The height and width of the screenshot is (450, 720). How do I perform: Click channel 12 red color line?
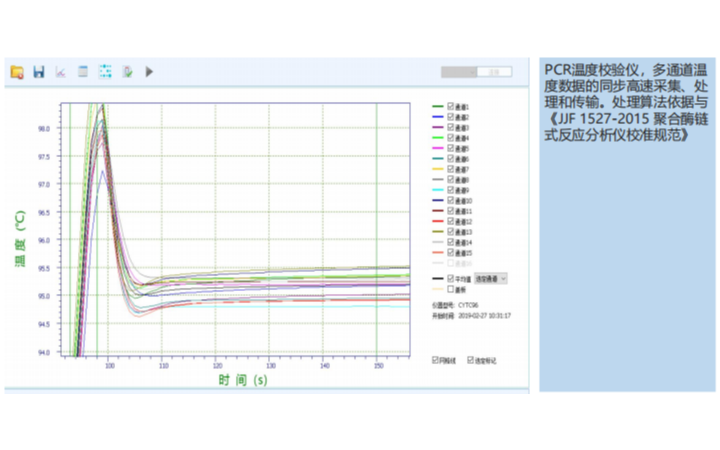(x=438, y=221)
